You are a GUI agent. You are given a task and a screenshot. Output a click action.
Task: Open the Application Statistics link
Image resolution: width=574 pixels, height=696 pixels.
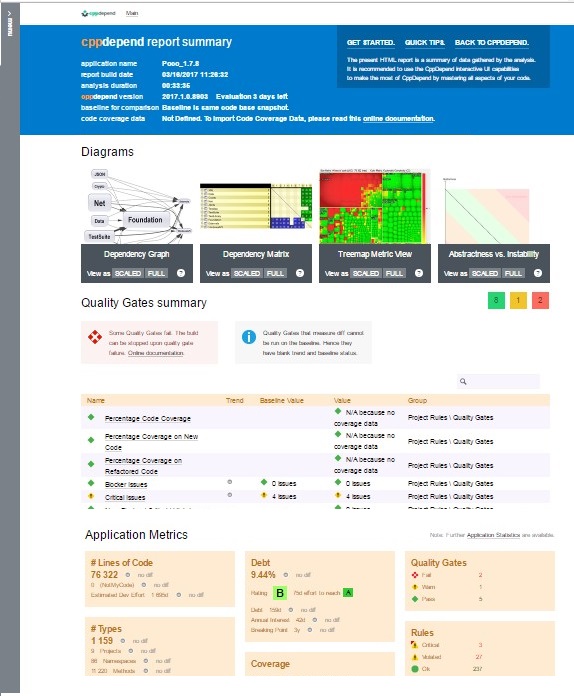[493, 535]
